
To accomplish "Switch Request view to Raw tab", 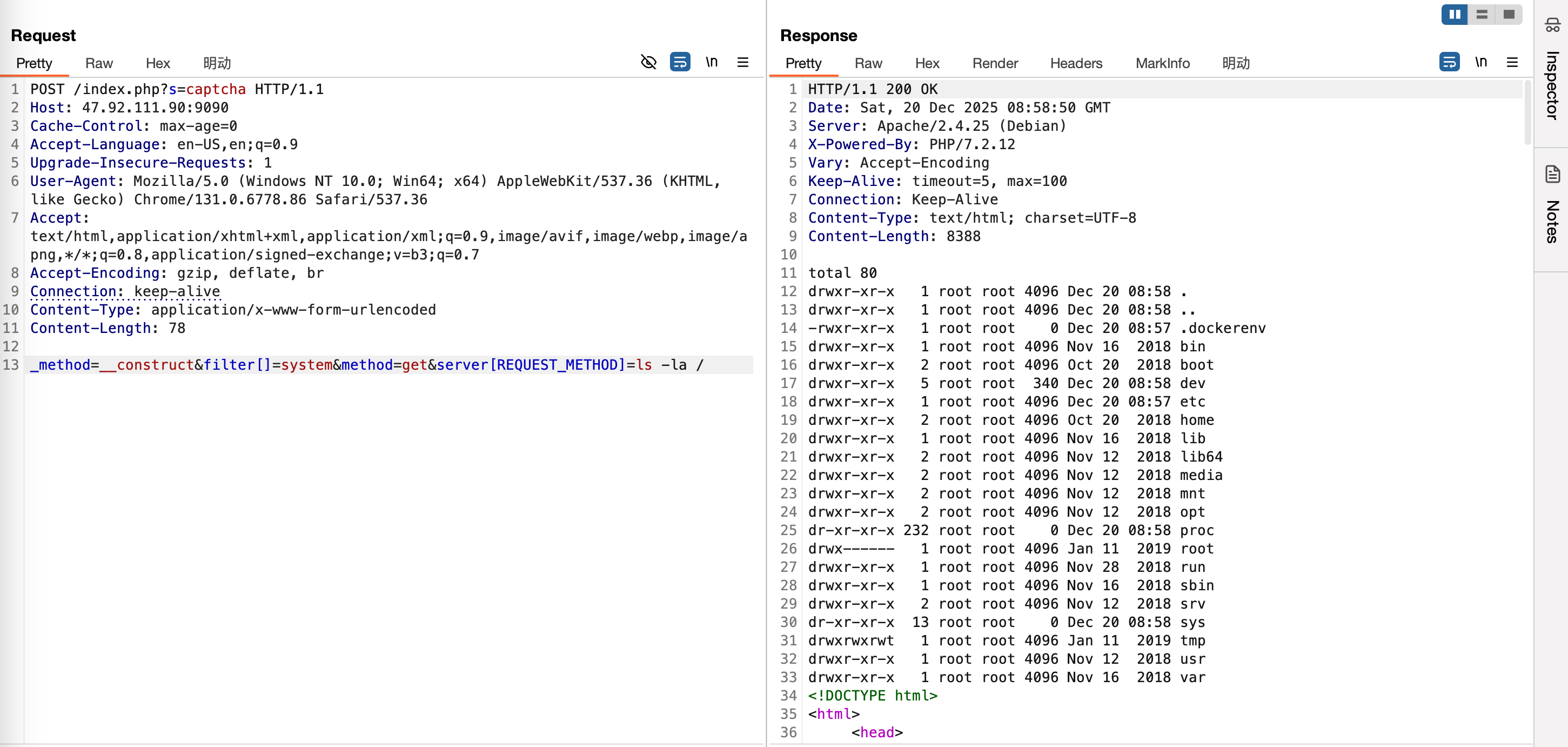I will 99,63.
